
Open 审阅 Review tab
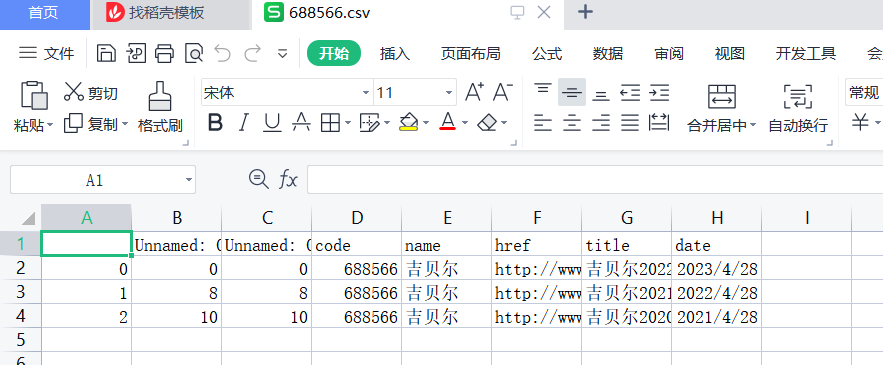668,54
